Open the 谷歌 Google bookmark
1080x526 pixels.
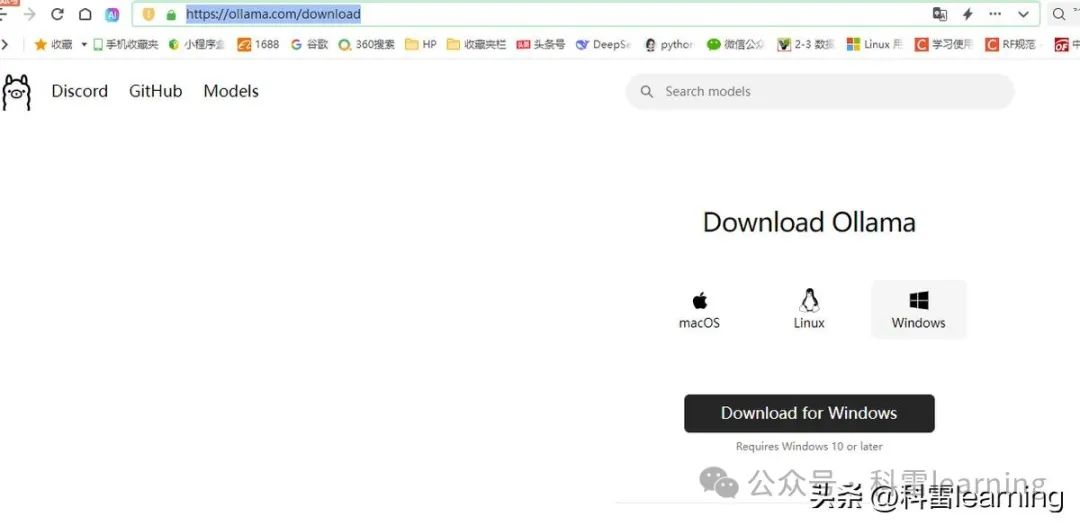point(309,44)
